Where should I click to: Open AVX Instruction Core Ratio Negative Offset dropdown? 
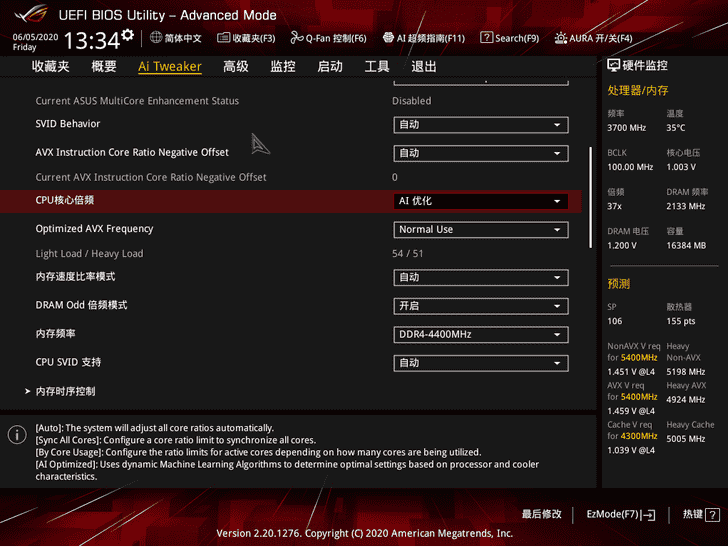[481, 153]
